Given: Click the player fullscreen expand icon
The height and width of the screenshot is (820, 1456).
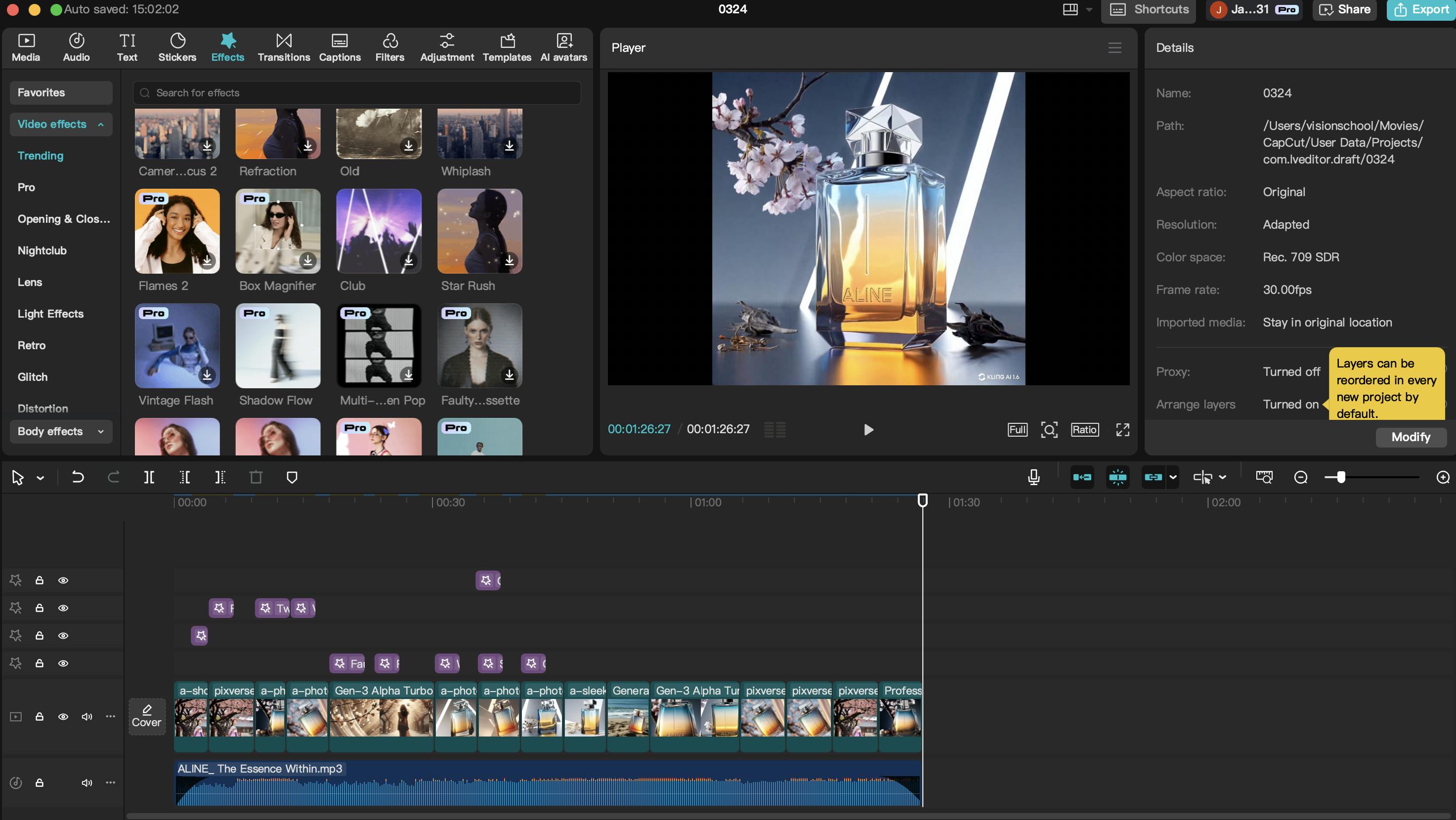Looking at the screenshot, I should (1122, 430).
